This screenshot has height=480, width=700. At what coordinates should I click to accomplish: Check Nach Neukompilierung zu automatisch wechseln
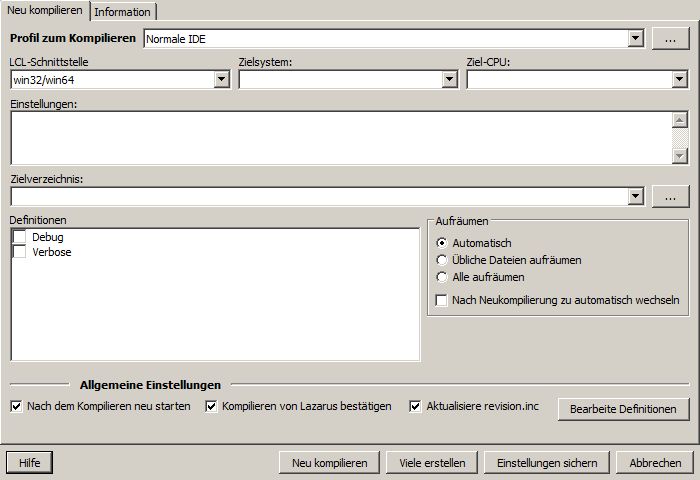(442, 300)
